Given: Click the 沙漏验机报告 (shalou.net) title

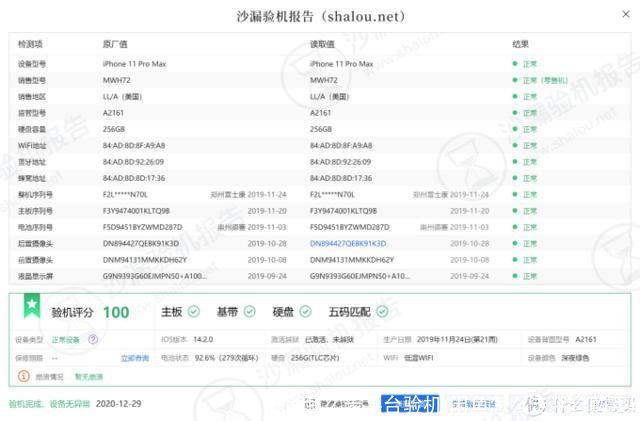Looking at the screenshot, I should click(x=321, y=16).
